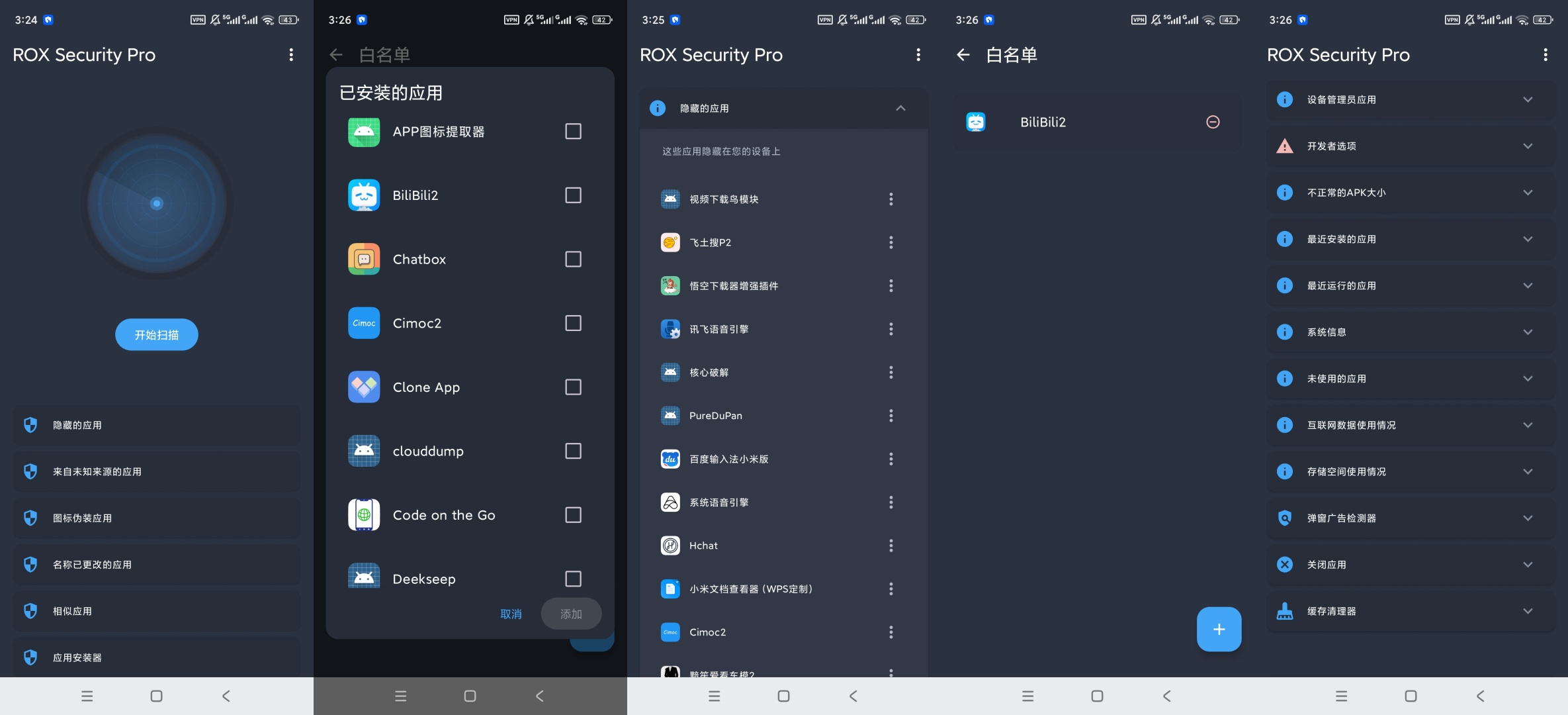This screenshot has height=715, width=1568.
Task: Tap the blue plus floating add button
Action: coord(1219,629)
